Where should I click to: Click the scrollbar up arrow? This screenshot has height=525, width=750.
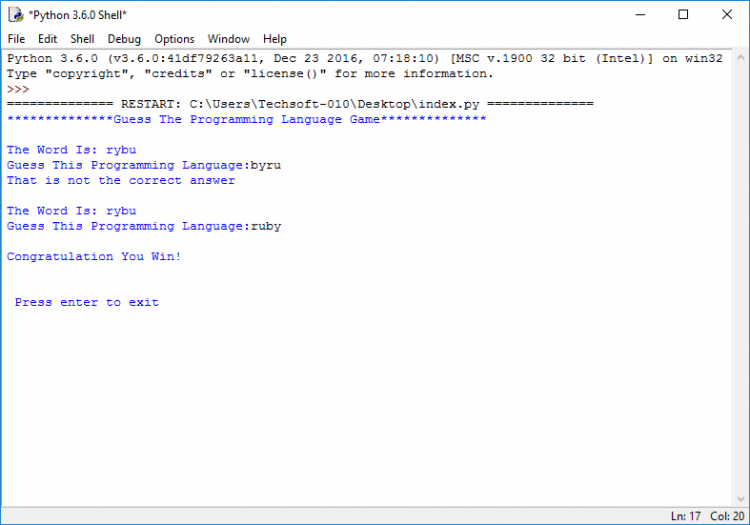point(740,57)
